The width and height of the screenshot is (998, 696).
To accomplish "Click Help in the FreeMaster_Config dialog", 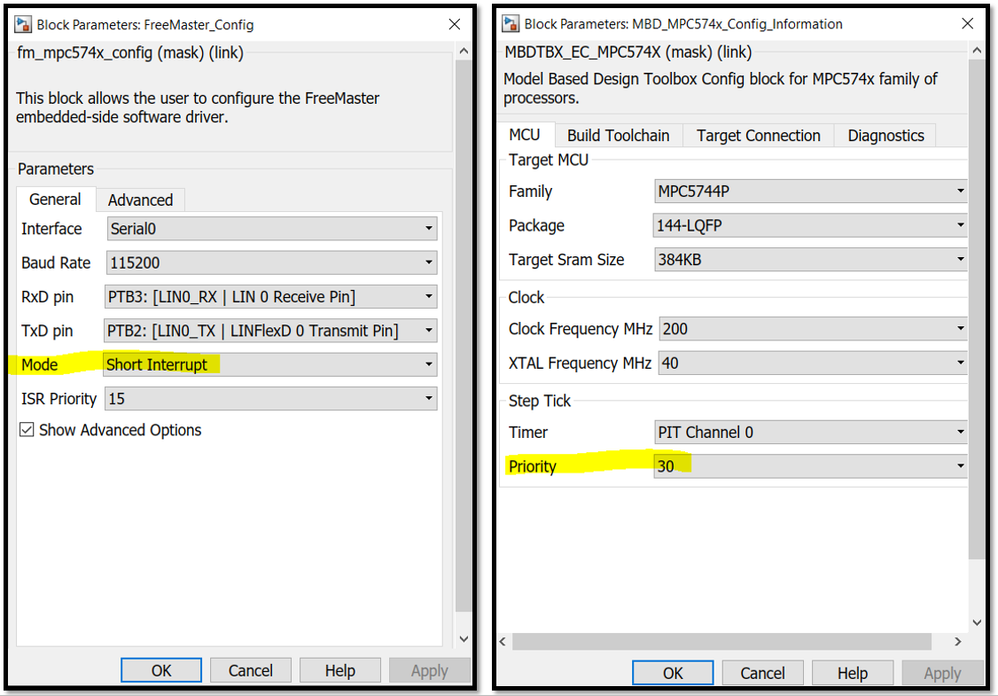I will click(340, 671).
